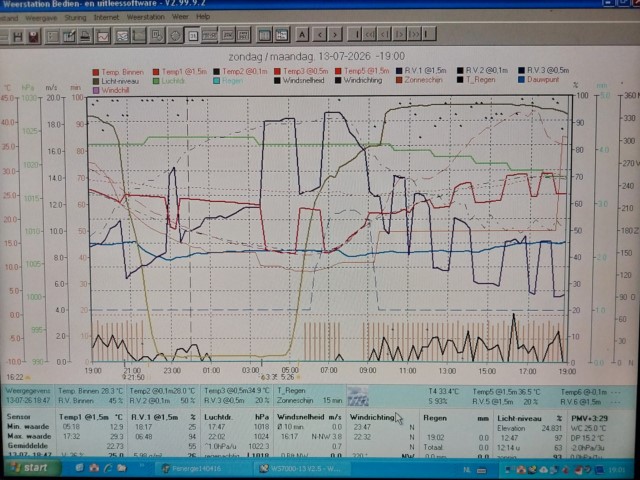The width and height of the screenshot is (640, 480).
Task: Click the Zonneschijn legend entry
Action: 419,80
